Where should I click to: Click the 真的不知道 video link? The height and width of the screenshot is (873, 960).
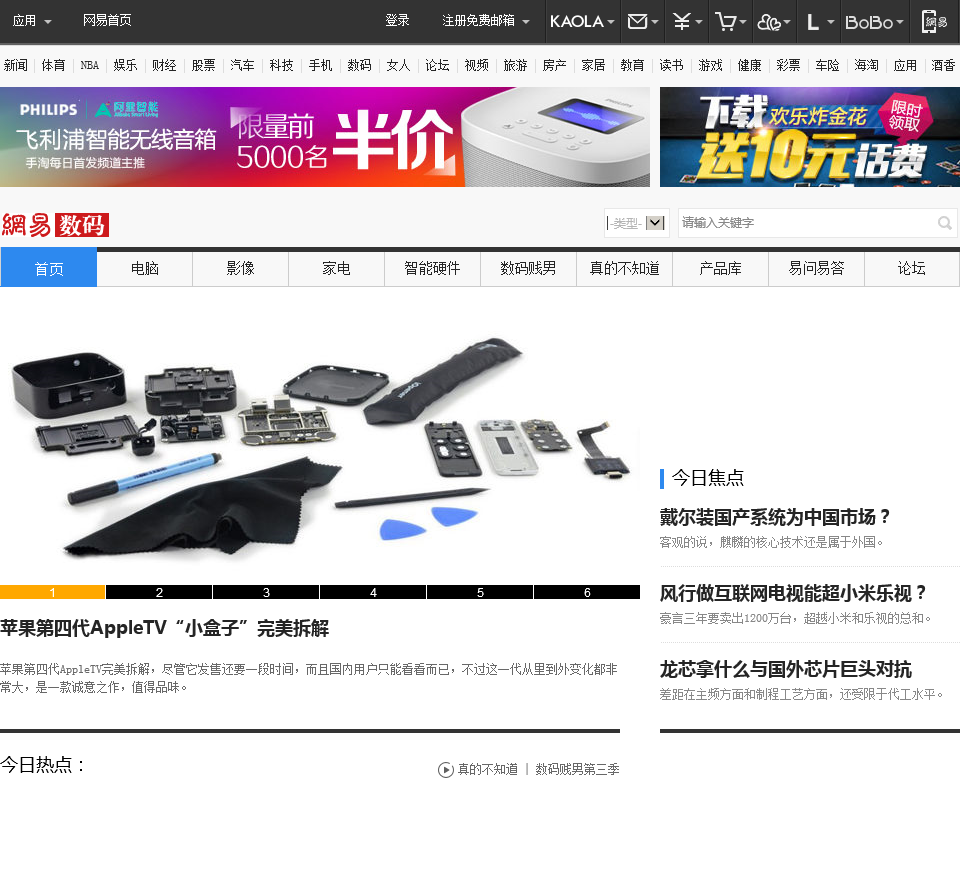click(487, 770)
